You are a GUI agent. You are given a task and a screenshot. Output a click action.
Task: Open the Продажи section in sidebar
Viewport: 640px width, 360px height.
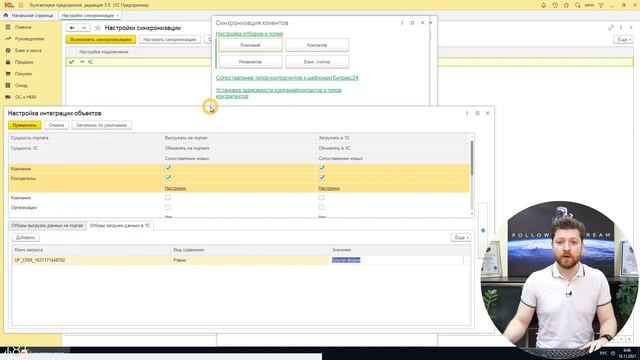click(x=24, y=62)
